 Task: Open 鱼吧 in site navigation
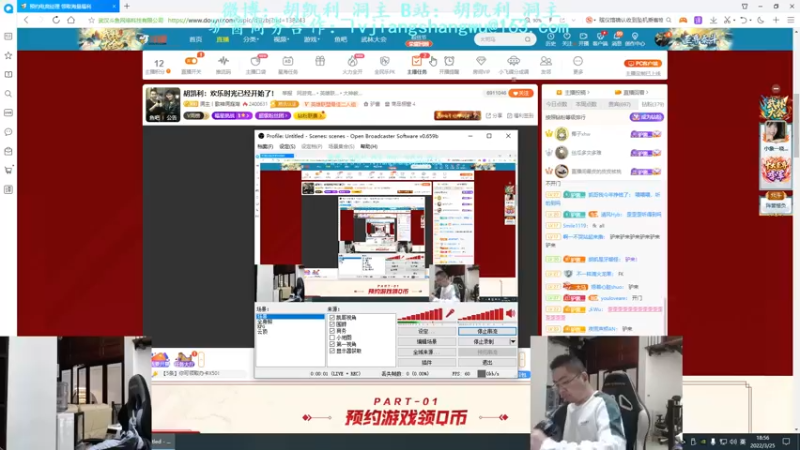[340, 39]
